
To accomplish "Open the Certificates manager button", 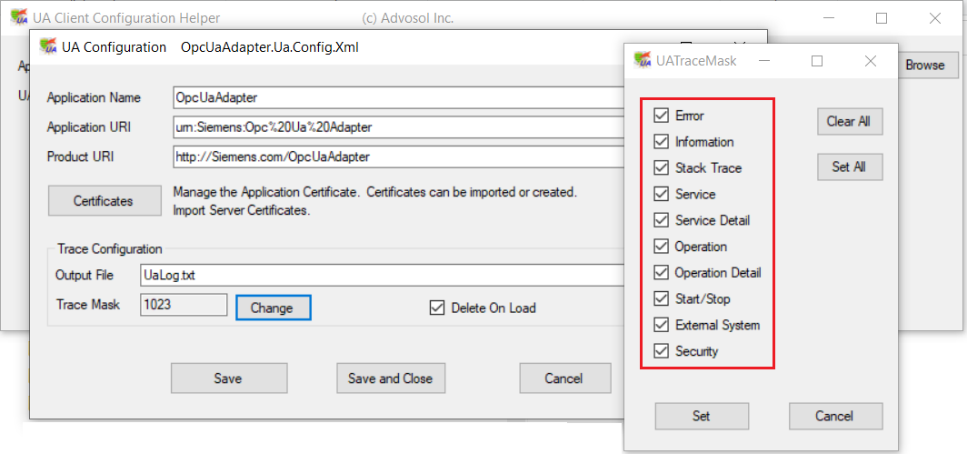I will (x=103, y=201).
